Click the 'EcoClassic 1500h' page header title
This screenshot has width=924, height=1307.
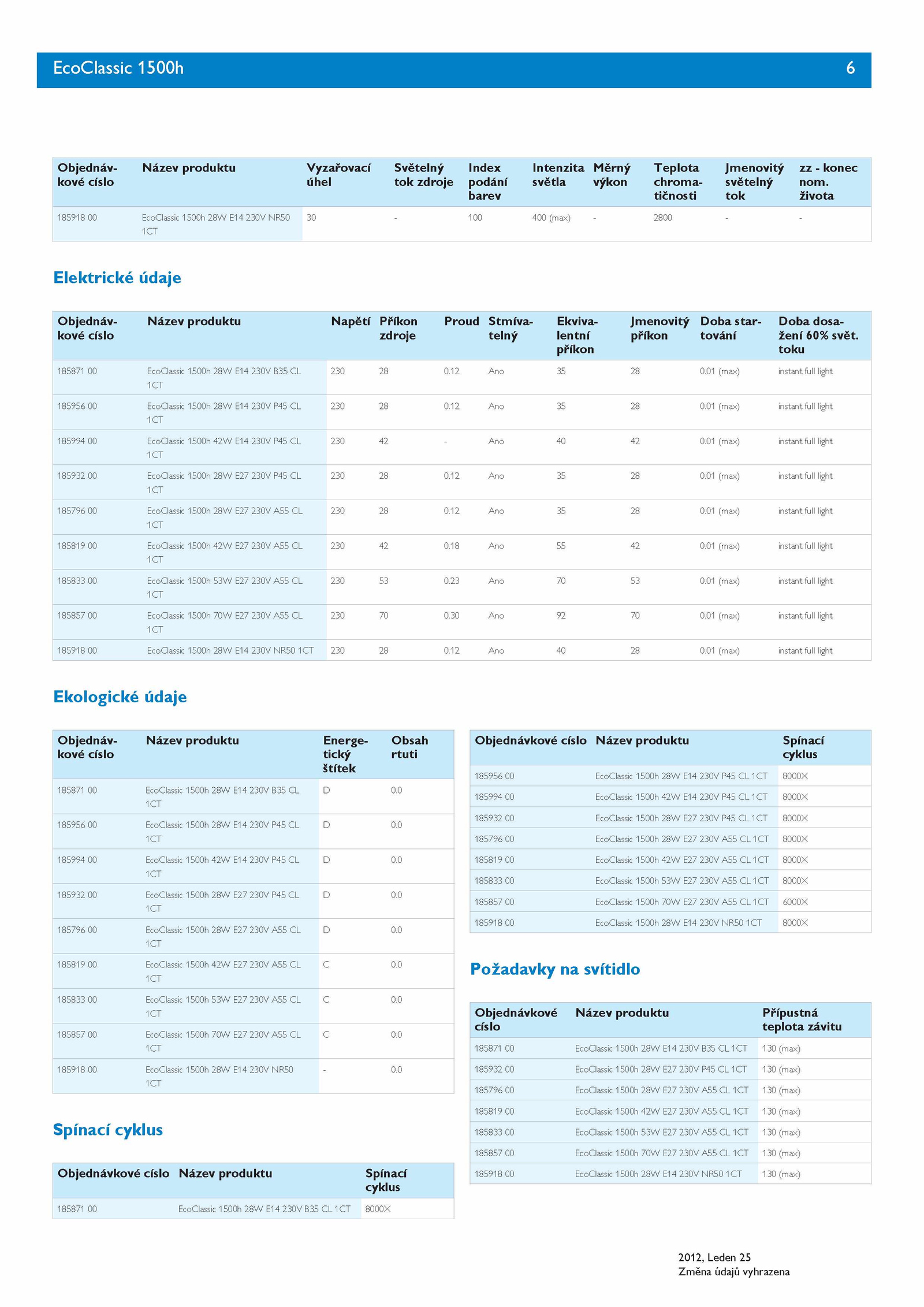[118, 68]
